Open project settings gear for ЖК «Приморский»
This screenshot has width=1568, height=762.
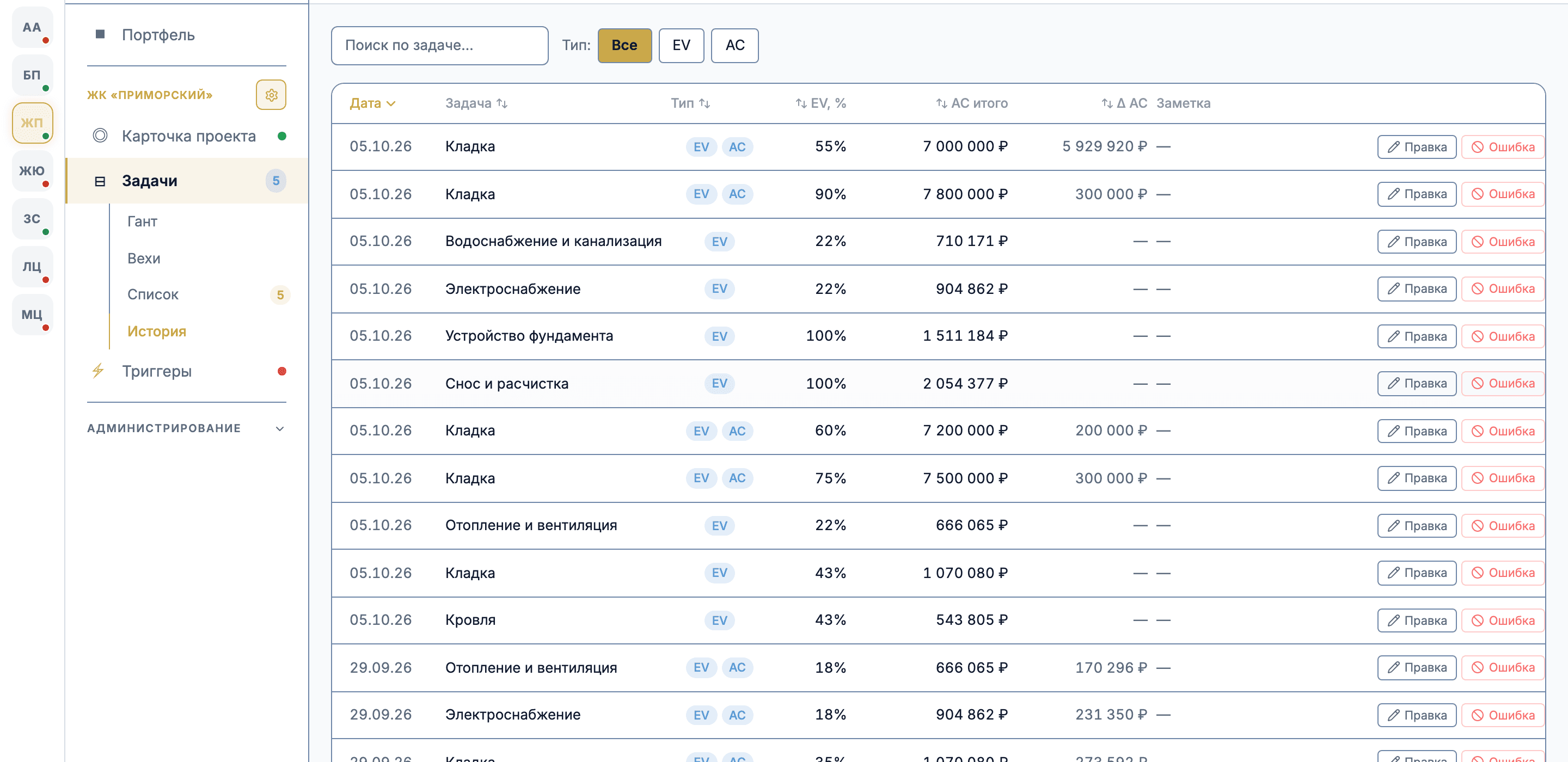(271, 95)
